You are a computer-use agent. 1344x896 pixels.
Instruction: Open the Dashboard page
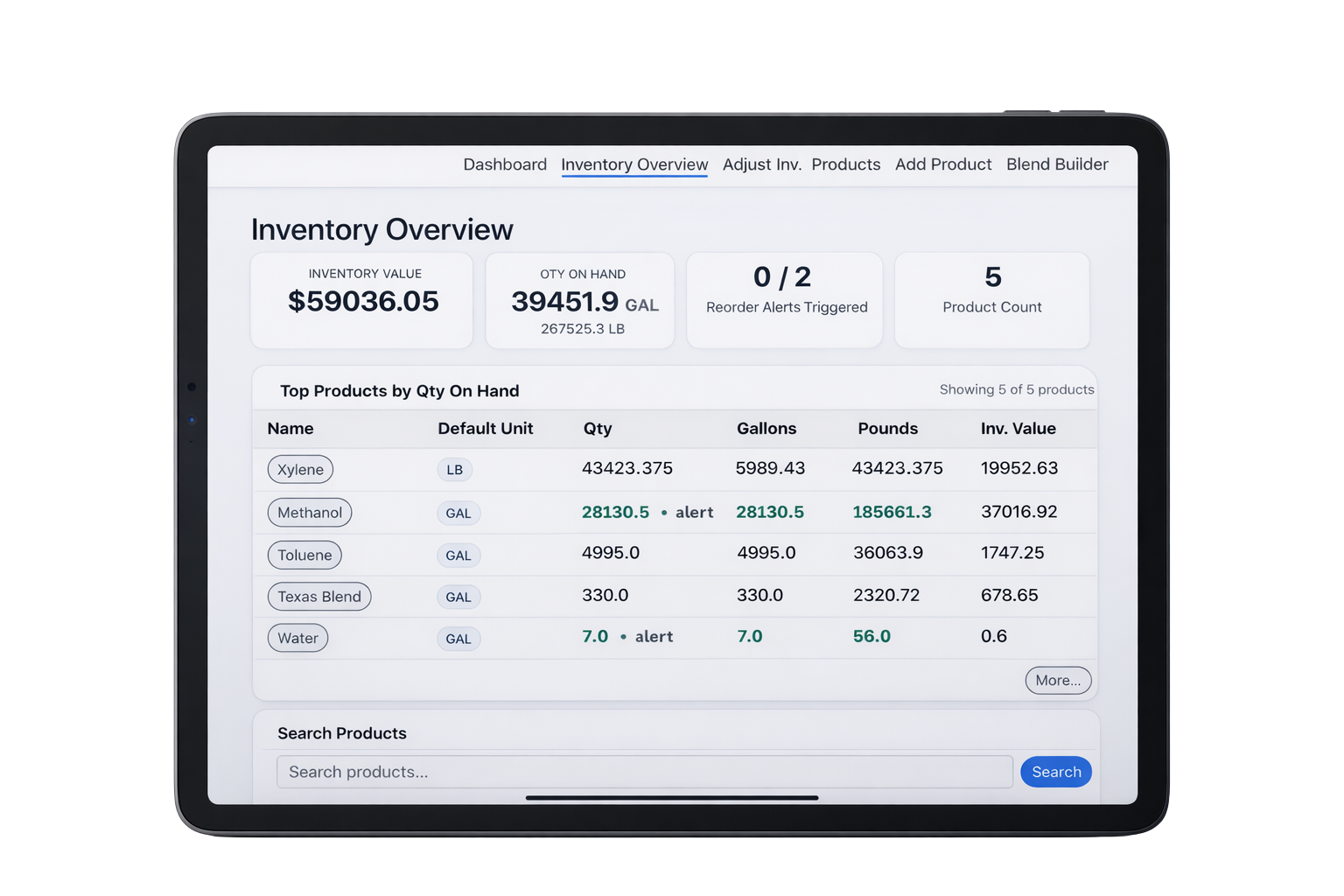pos(505,164)
